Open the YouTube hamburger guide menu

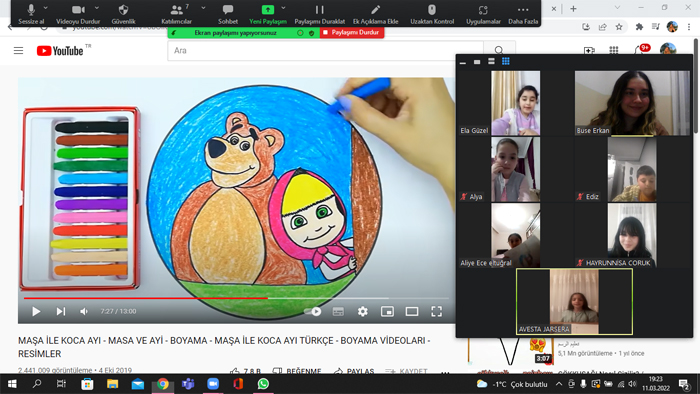(18, 50)
